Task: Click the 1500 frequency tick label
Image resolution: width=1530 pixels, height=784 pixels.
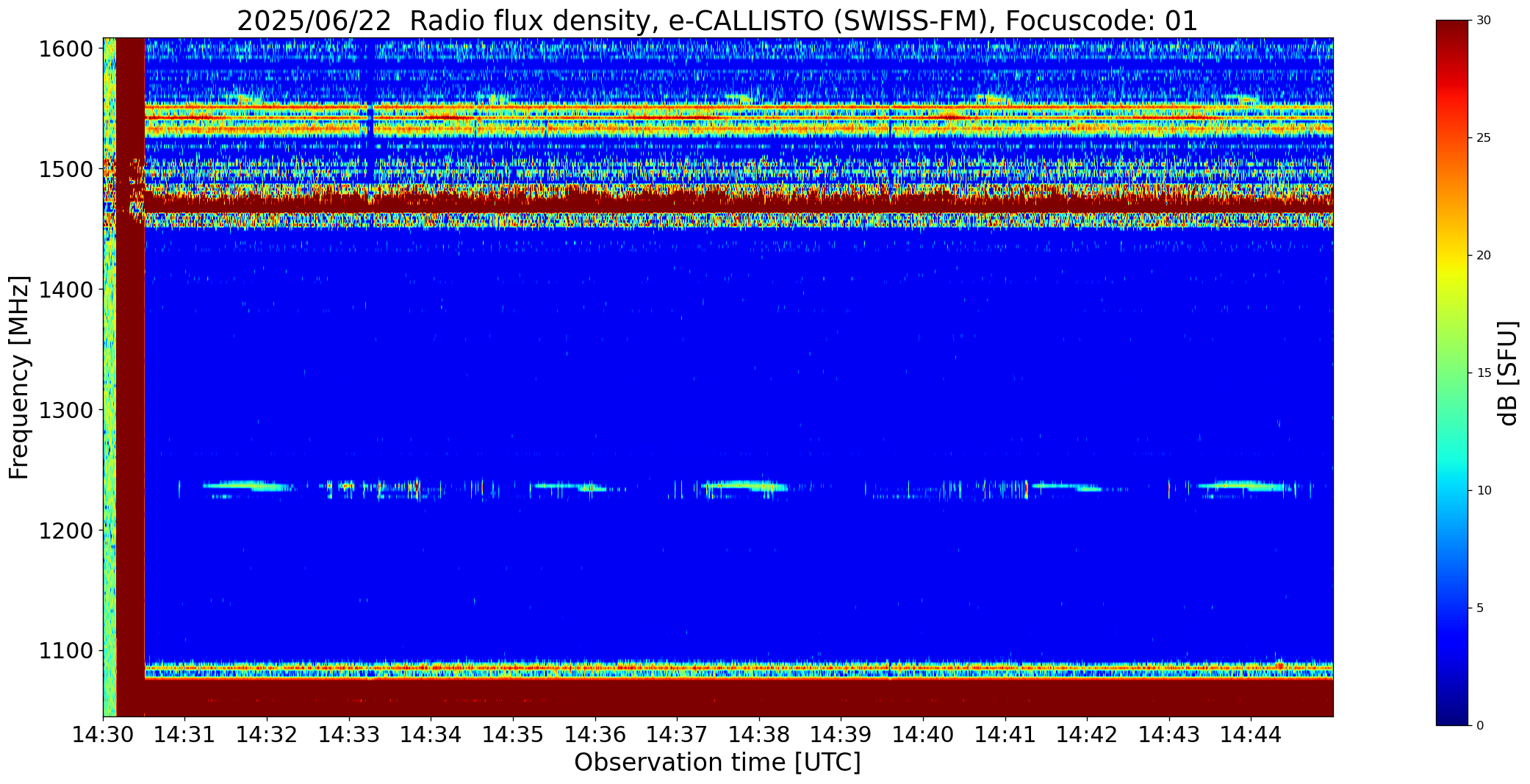Action: [x=65, y=170]
